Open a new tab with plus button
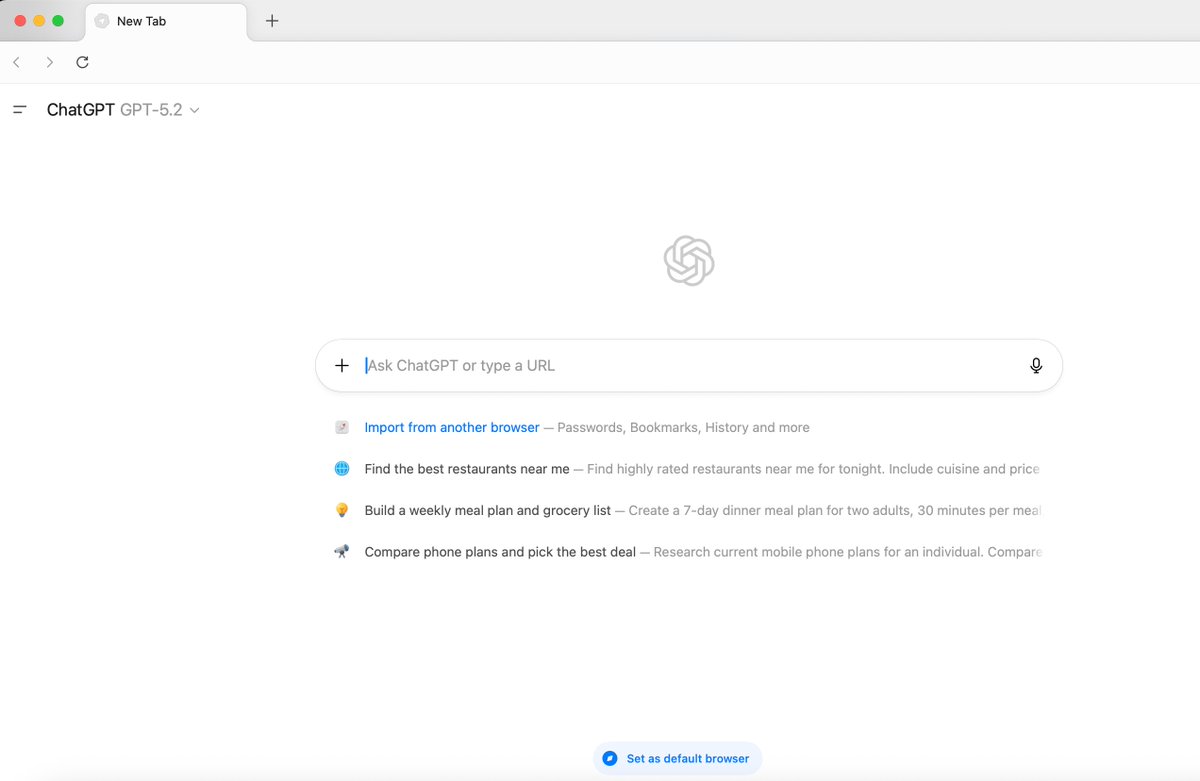 pos(272,21)
